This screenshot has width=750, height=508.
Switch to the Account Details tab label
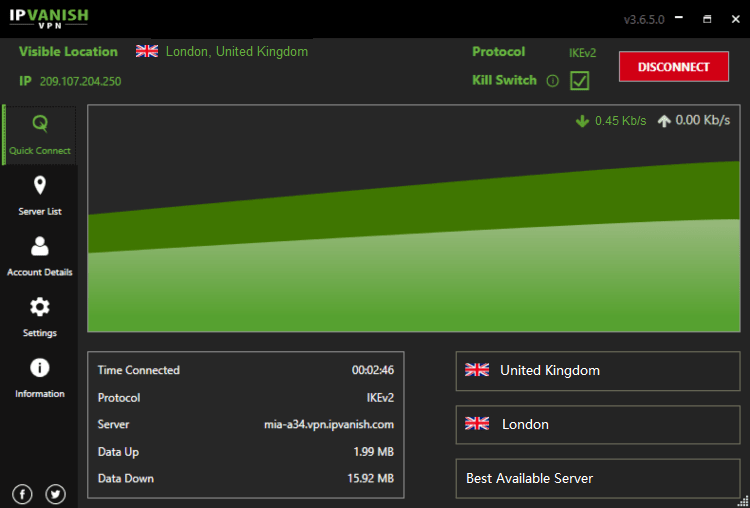pyautogui.click(x=40, y=272)
